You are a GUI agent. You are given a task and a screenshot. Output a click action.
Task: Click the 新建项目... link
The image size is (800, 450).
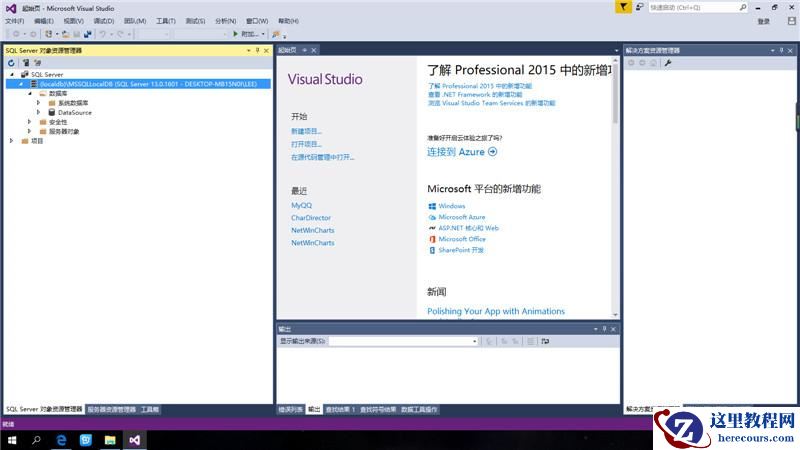pyautogui.click(x=306, y=131)
